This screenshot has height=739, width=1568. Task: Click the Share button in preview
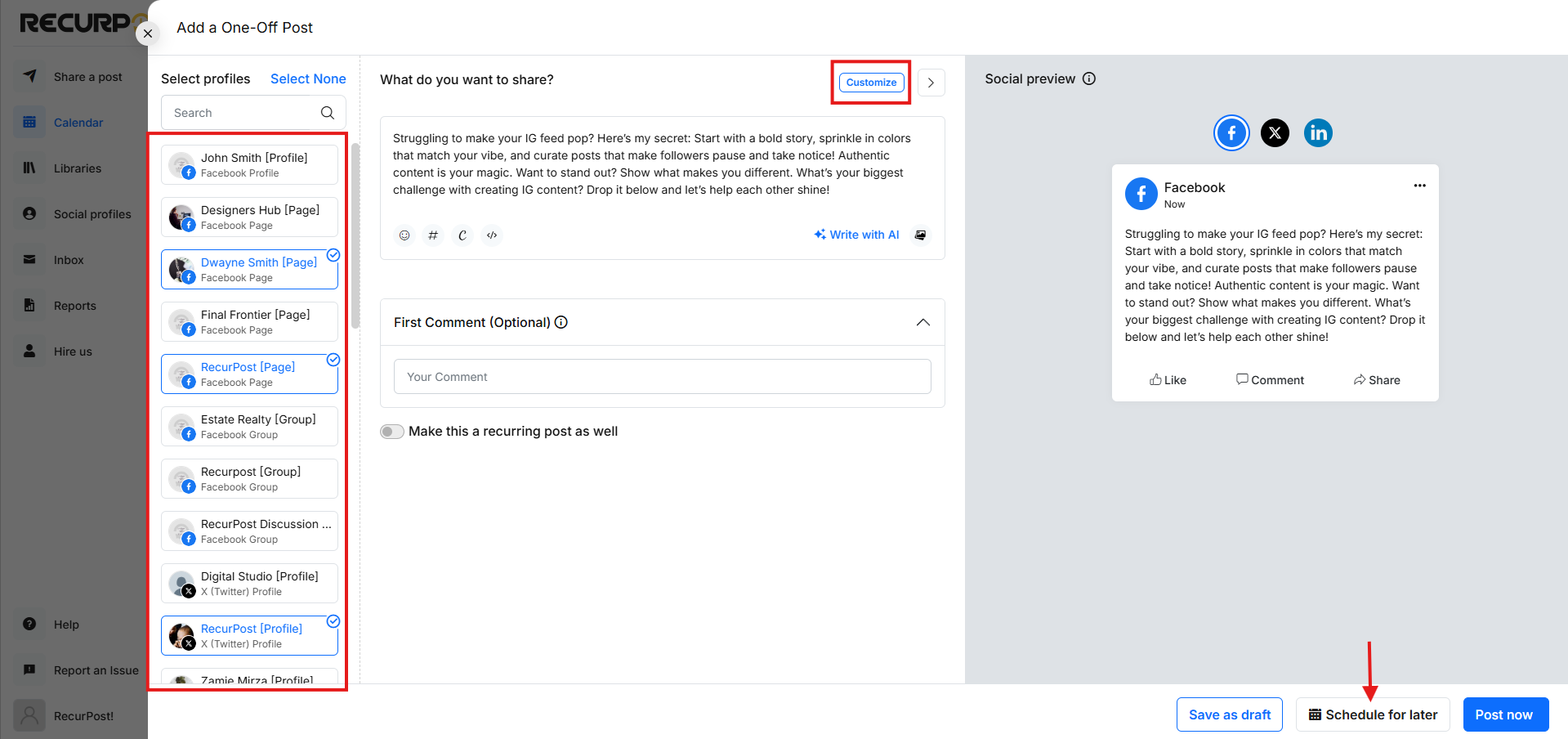pyautogui.click(x=1377, y=380)
